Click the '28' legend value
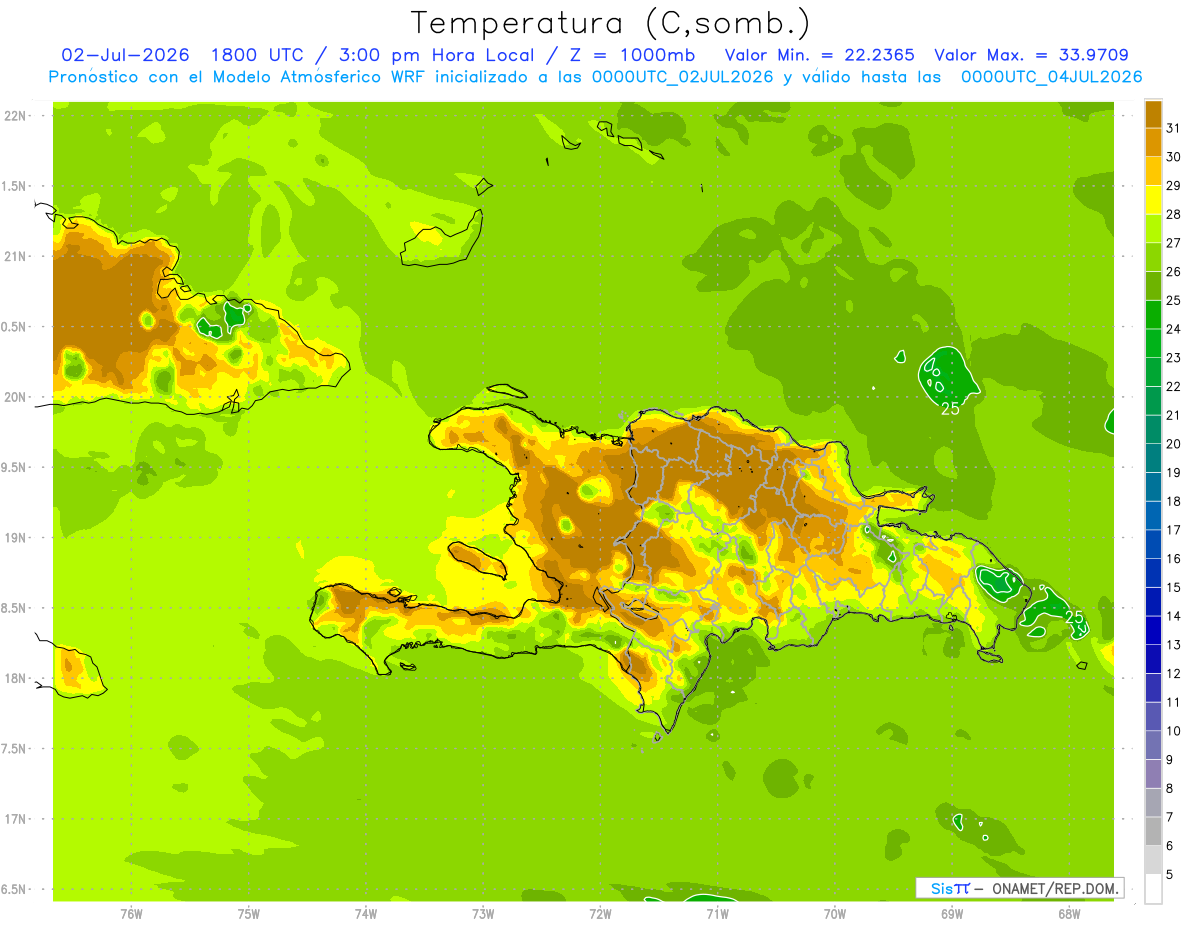This screenshot has height=927, width=1200. point(1174,214)
